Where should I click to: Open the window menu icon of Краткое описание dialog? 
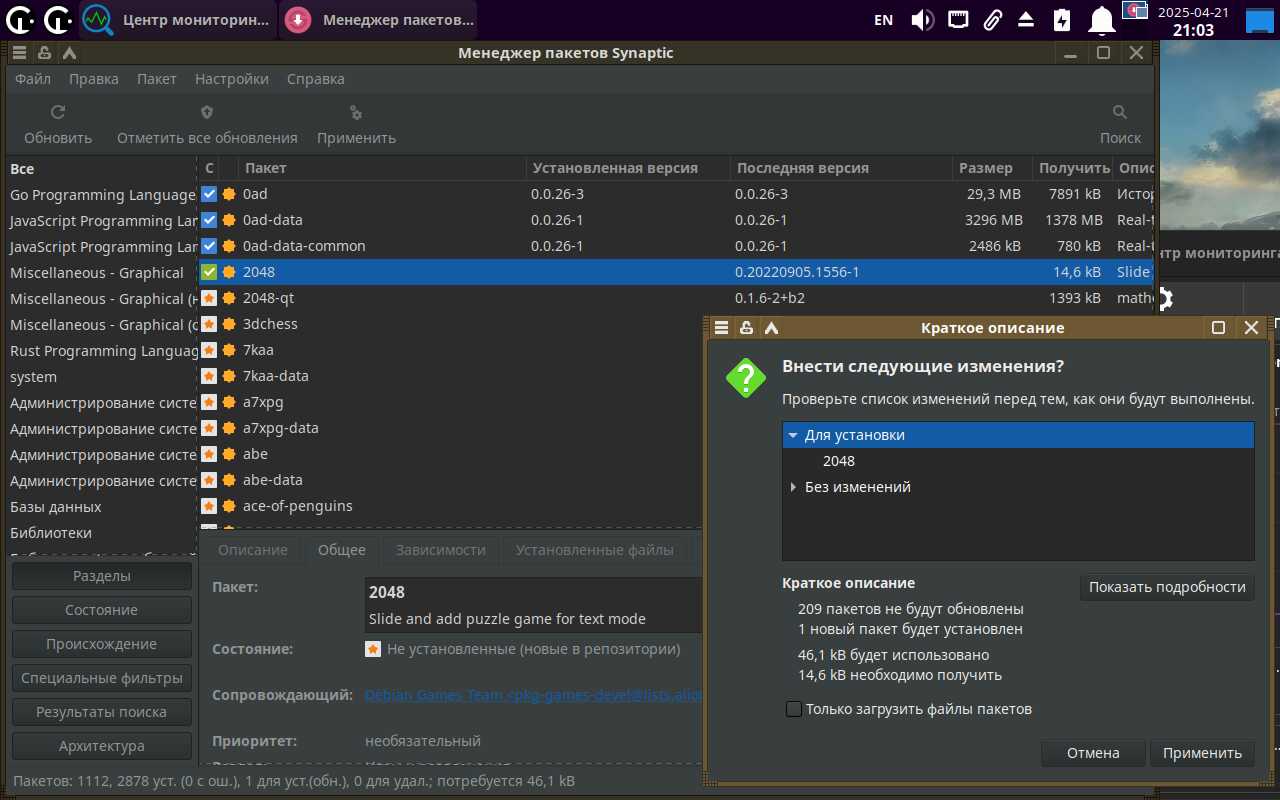point(722,327)
